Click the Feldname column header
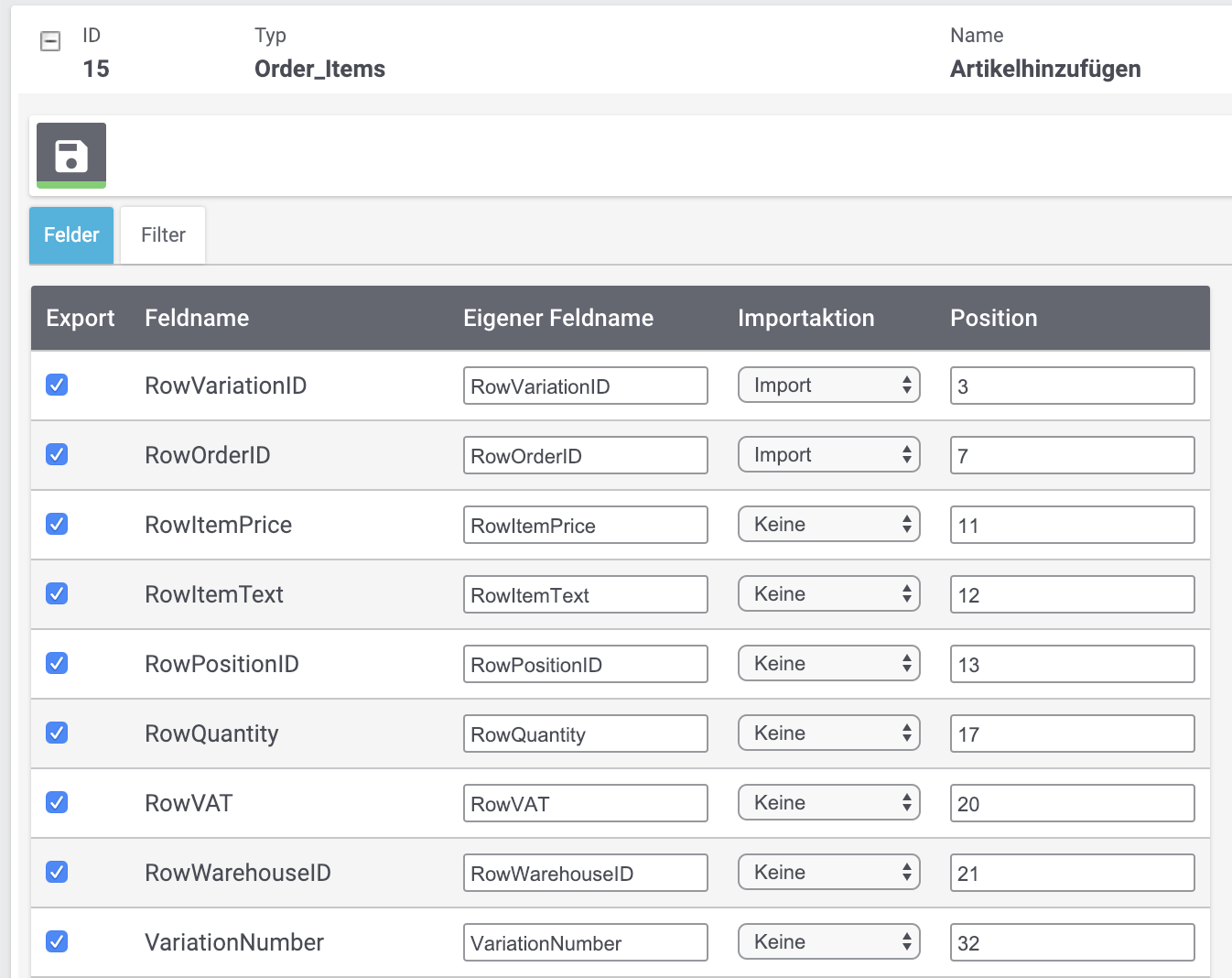The image size is (1232, 978). tap(197, 318)
